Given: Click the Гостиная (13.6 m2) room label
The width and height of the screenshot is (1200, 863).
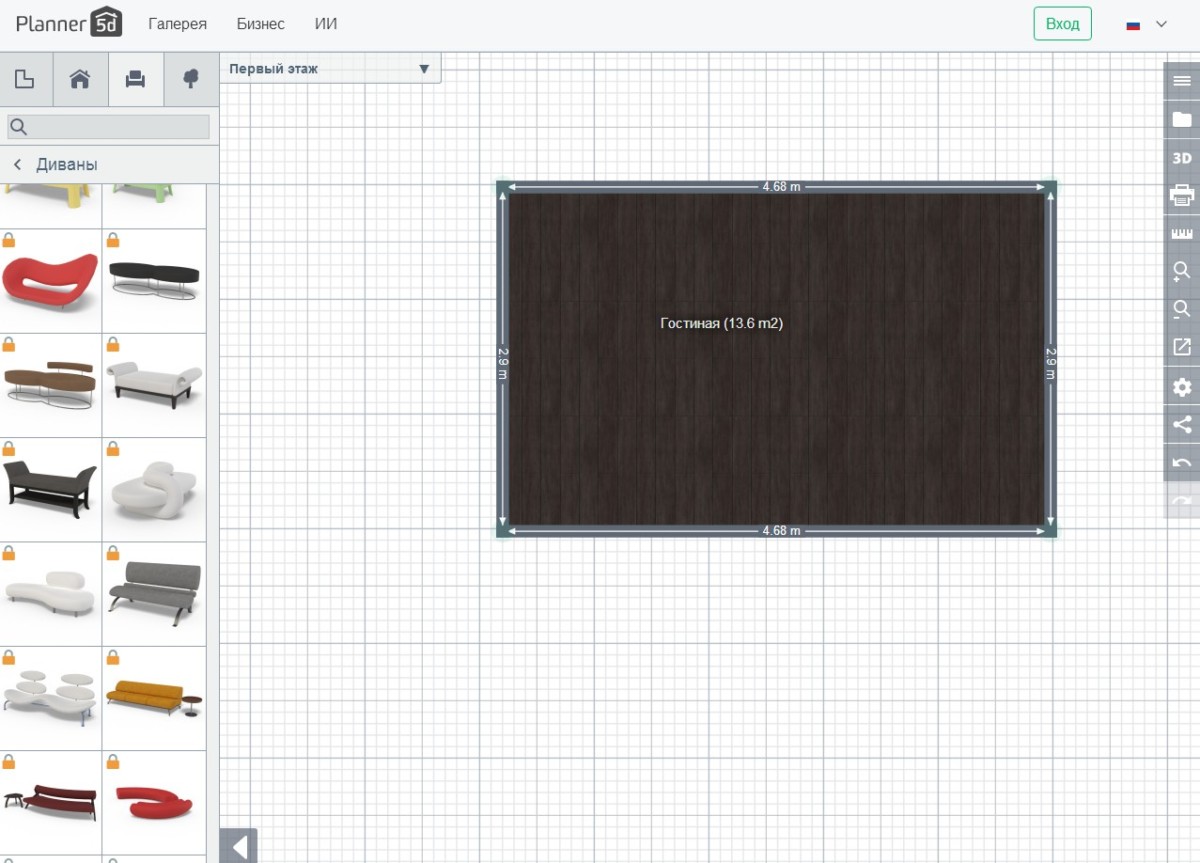Looking at the screenshot, I should point(721,323).
